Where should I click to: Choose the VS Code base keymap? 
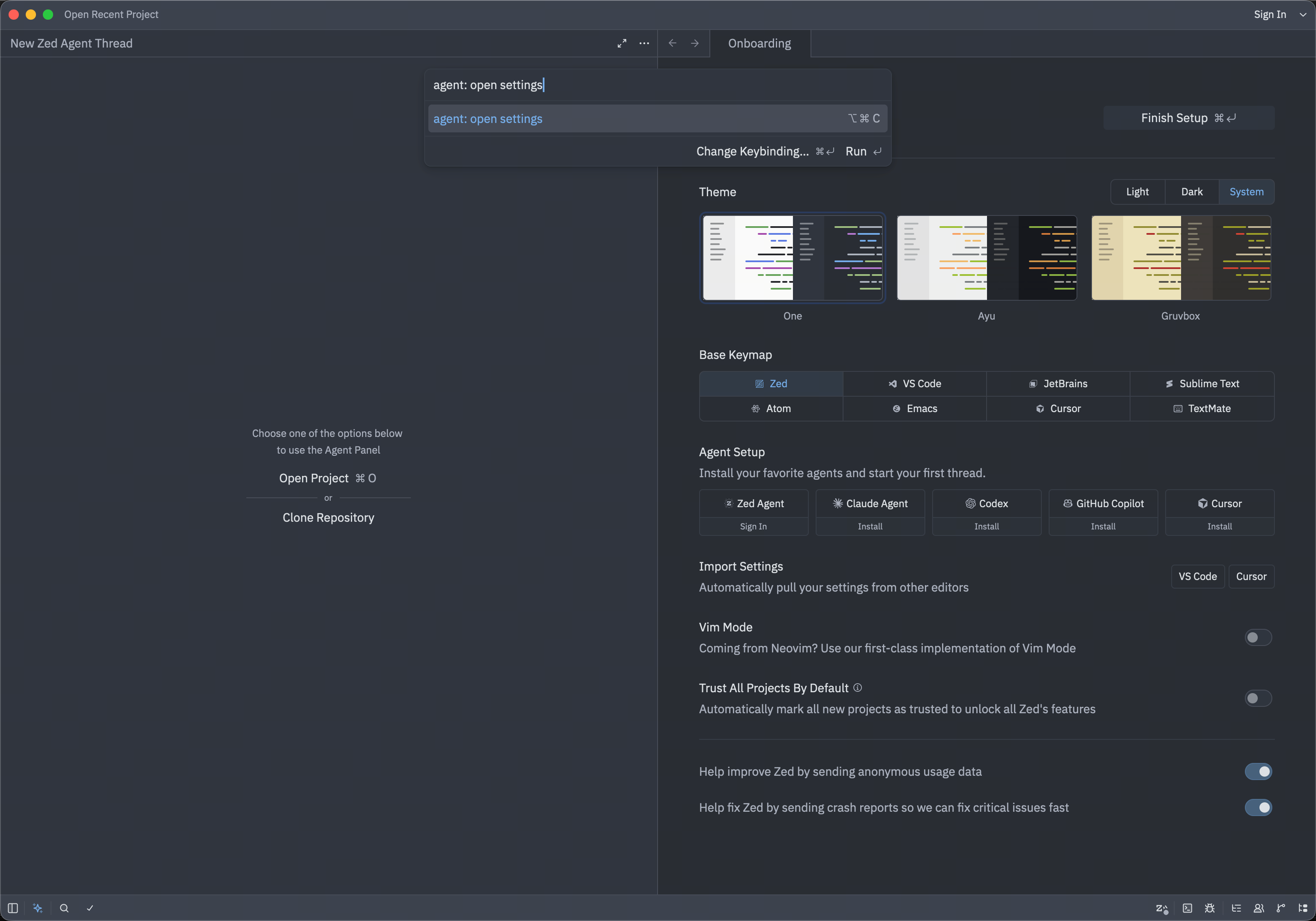coord(915,383)
